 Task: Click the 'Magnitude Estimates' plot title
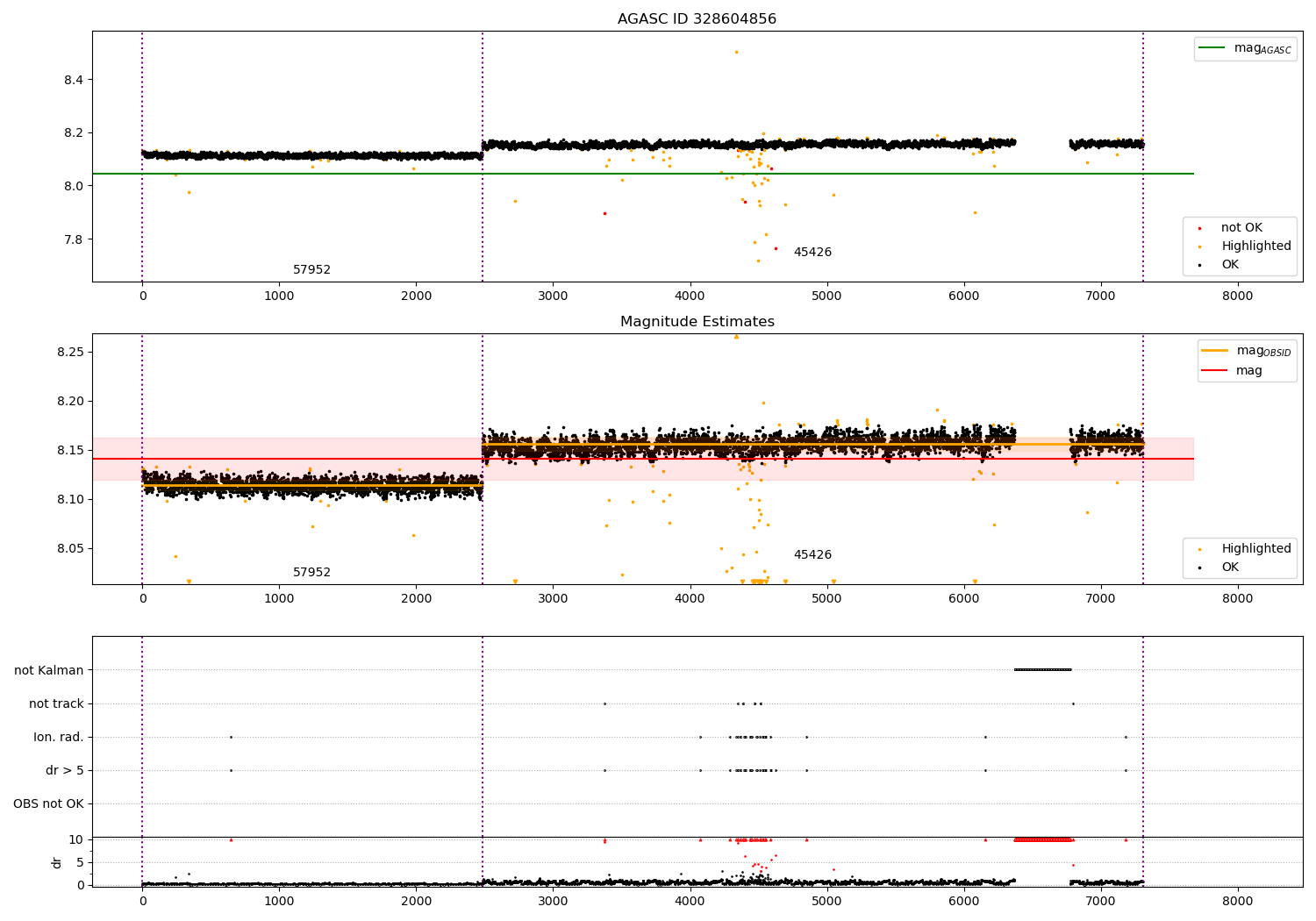tap(697, 322)
